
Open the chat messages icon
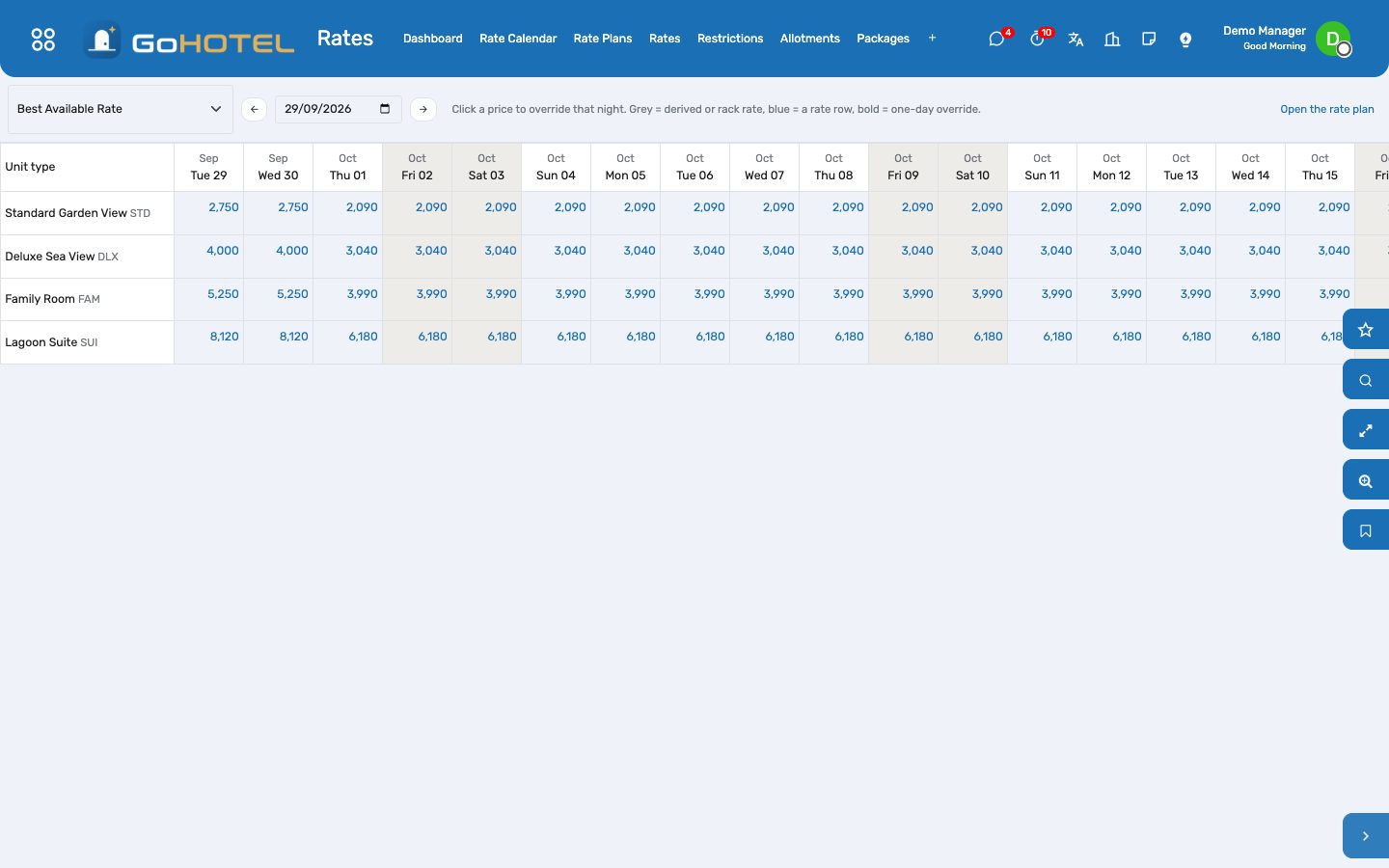coord(996,39)
